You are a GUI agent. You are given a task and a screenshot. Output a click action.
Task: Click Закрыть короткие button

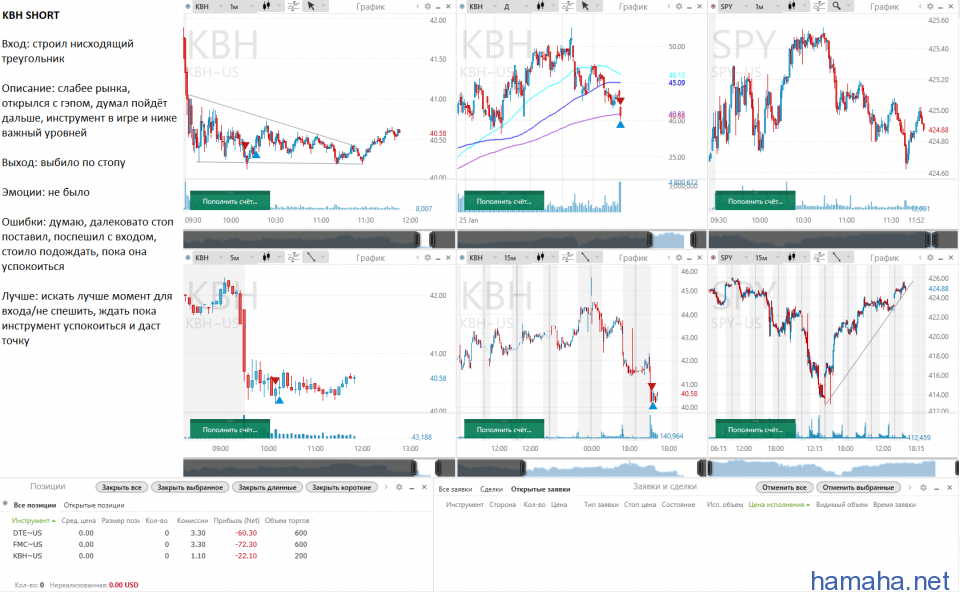[x=342, y=487]
